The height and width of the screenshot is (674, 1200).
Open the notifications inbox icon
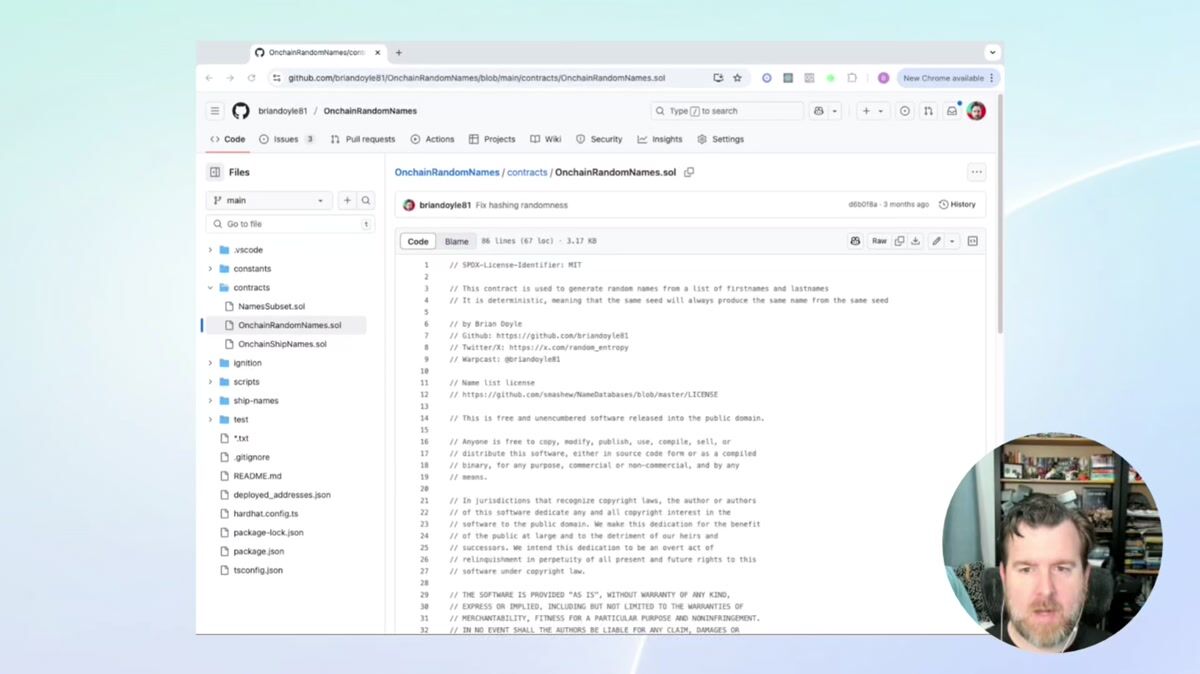[x=952, y=111]
